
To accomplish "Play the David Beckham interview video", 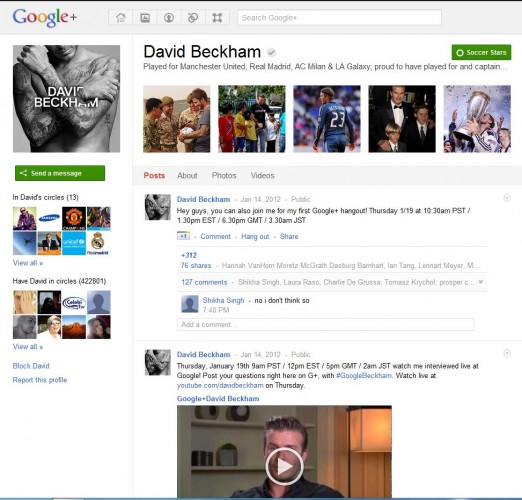I will click(x=284, y=466).
